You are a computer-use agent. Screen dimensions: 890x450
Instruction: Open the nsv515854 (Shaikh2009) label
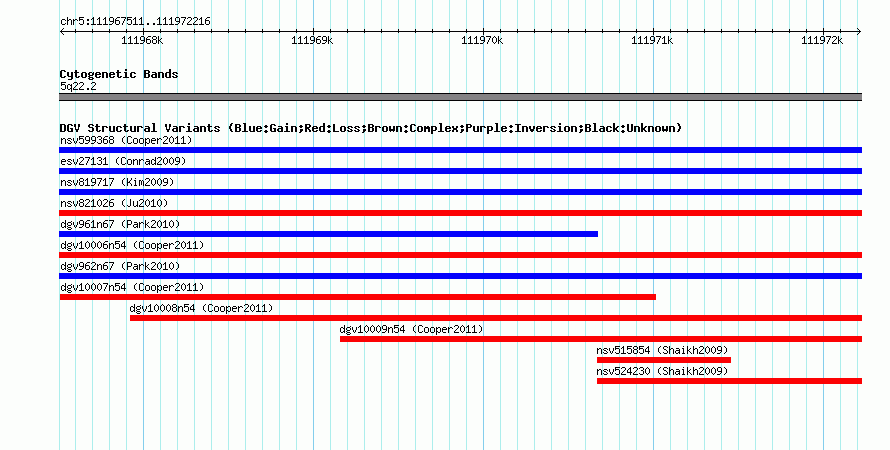(662, 350)
